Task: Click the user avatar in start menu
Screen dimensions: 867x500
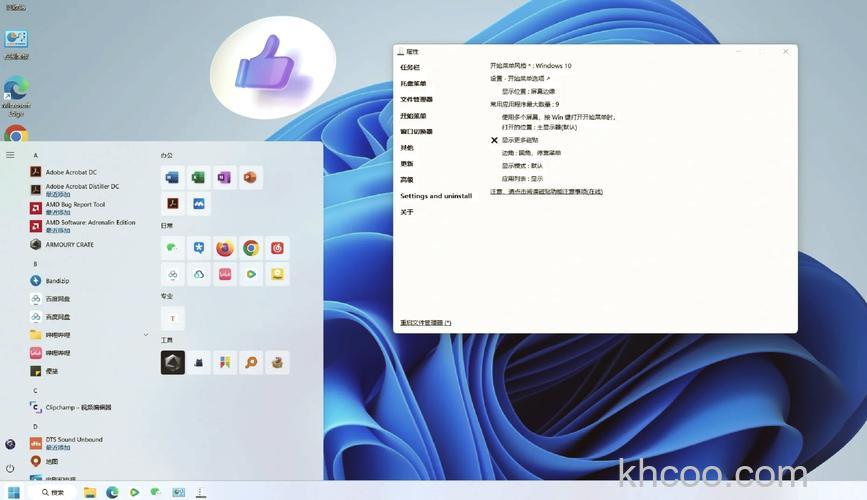Action: tap(10, 444)
